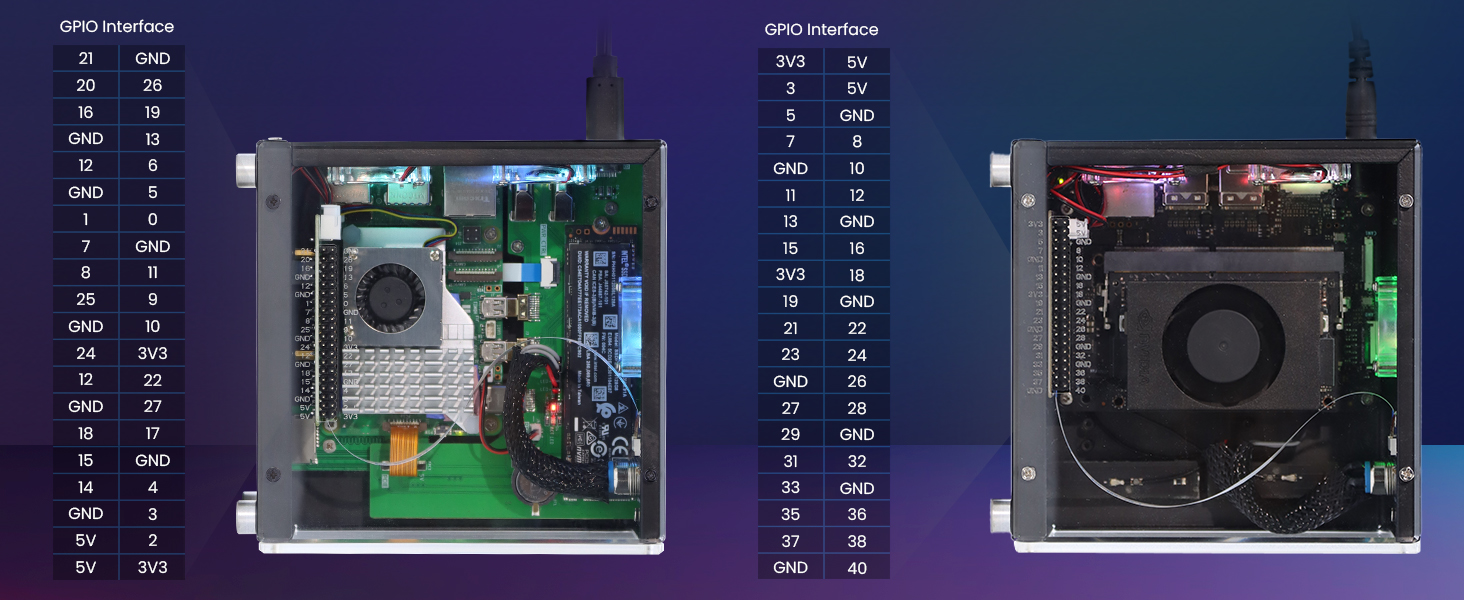The image size is (1464, 600).
Task: Select the cell labeled 6
Action: (152, 165)
